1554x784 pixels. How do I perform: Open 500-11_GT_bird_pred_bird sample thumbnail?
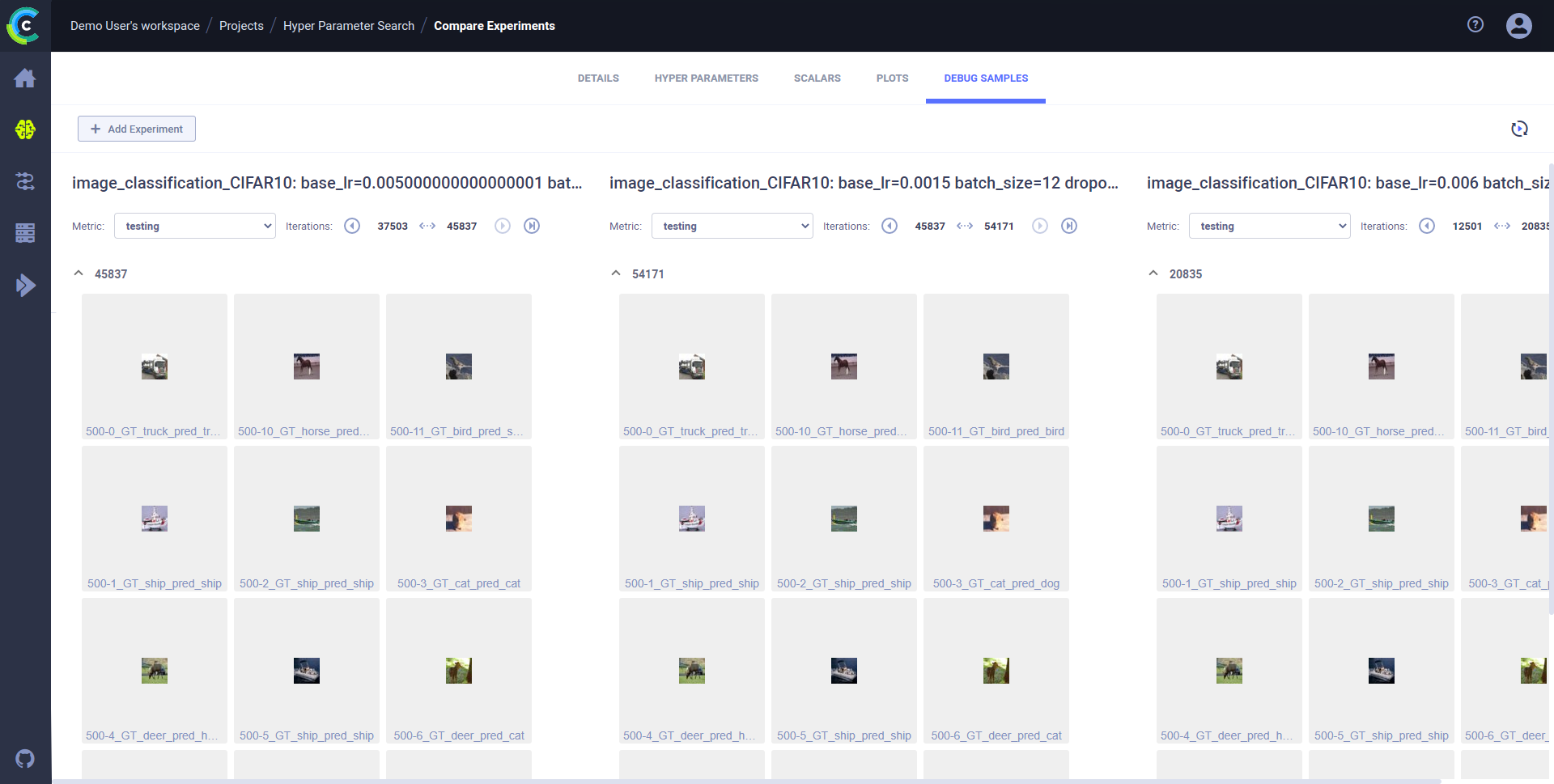click(996, 367)
